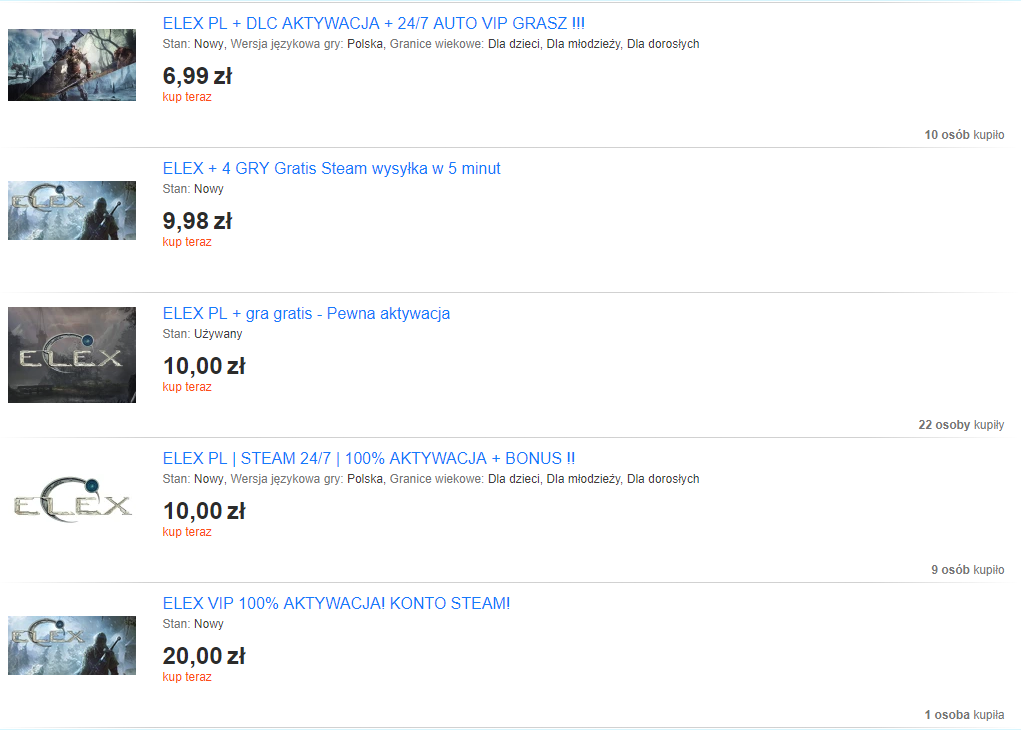Open listing ELEX PL + DLC AKTYWACJA + 24/7 AUTO VIP
The width and height of the screenshot is (1023, 730).
tap(374, 23)
